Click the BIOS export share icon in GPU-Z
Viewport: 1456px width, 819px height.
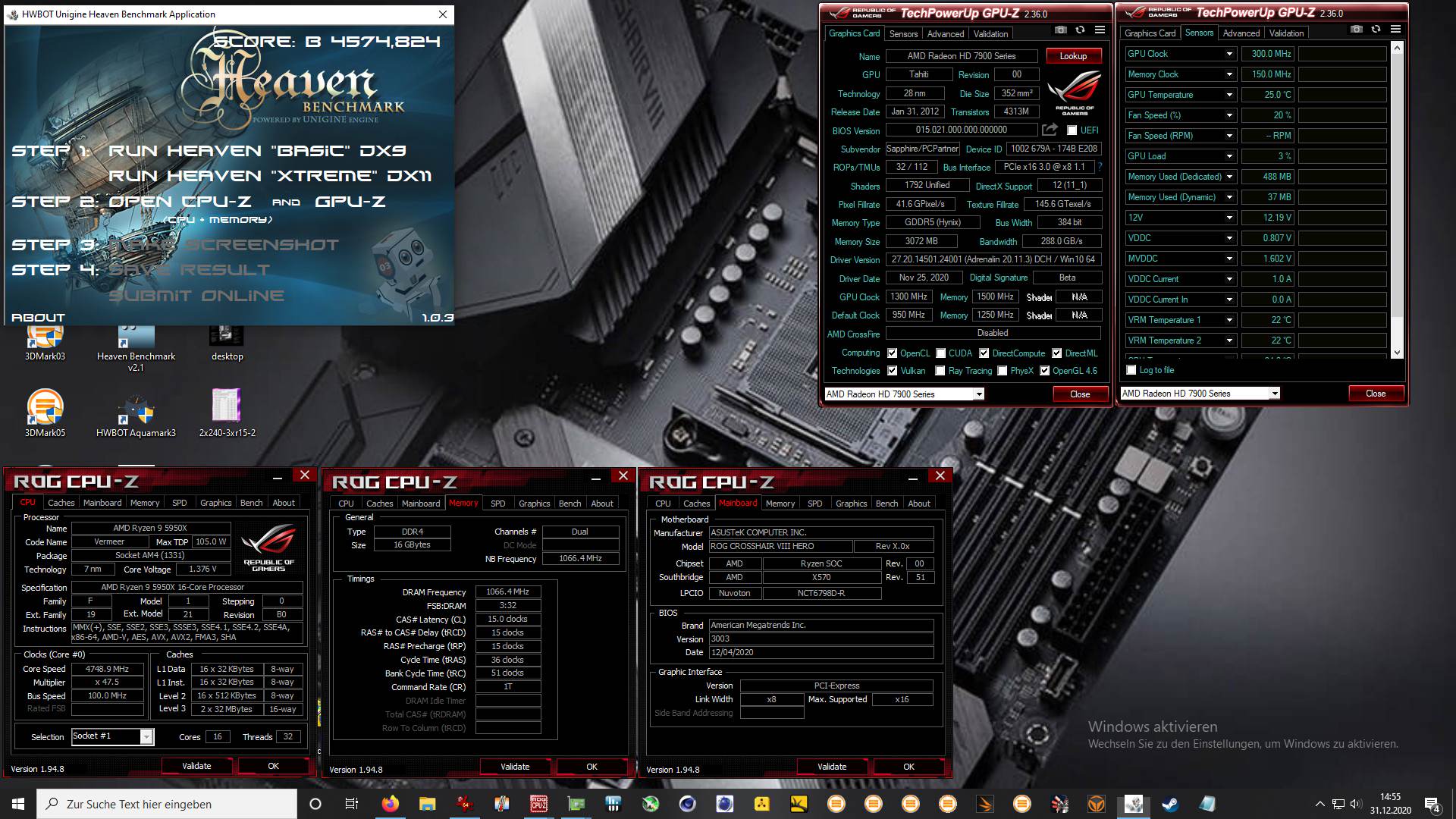(x=1050, y=130)
